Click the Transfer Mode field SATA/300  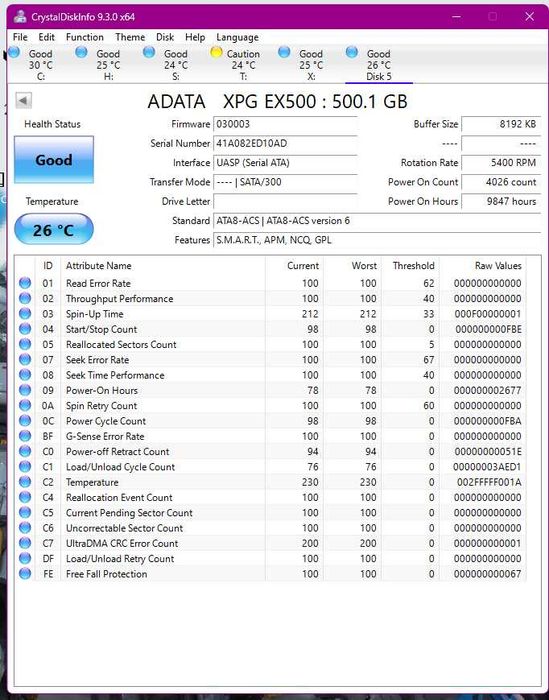point(285,182)
